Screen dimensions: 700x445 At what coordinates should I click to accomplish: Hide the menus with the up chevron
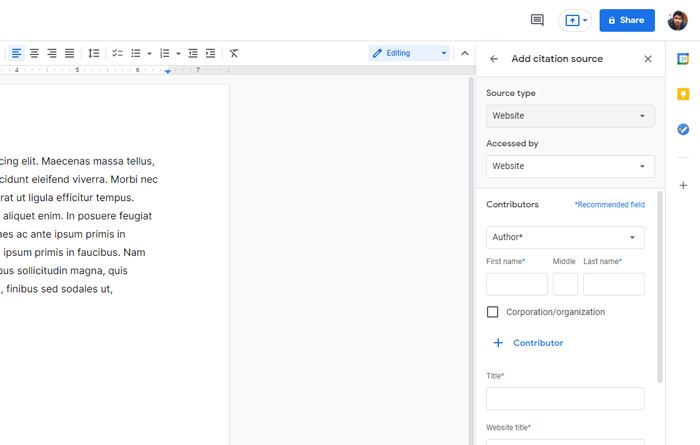click(465, 53)
